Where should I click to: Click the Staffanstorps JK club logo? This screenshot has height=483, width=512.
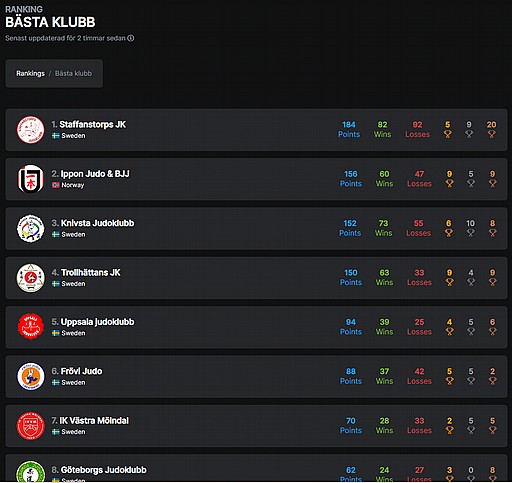tap(31, 130)
